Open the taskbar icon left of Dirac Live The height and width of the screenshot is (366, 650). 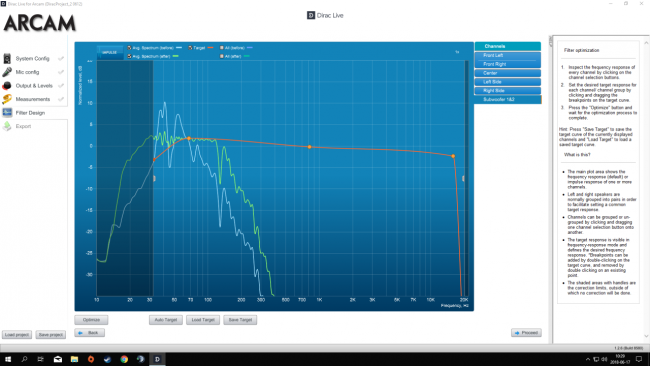pos(141,359)
